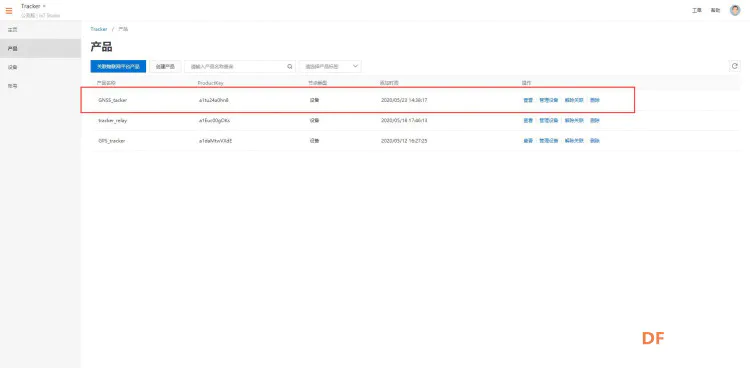Screen dimensions: 750x368
Task: Click 查看 for GNSS_tacker
Action: [528, 100]
